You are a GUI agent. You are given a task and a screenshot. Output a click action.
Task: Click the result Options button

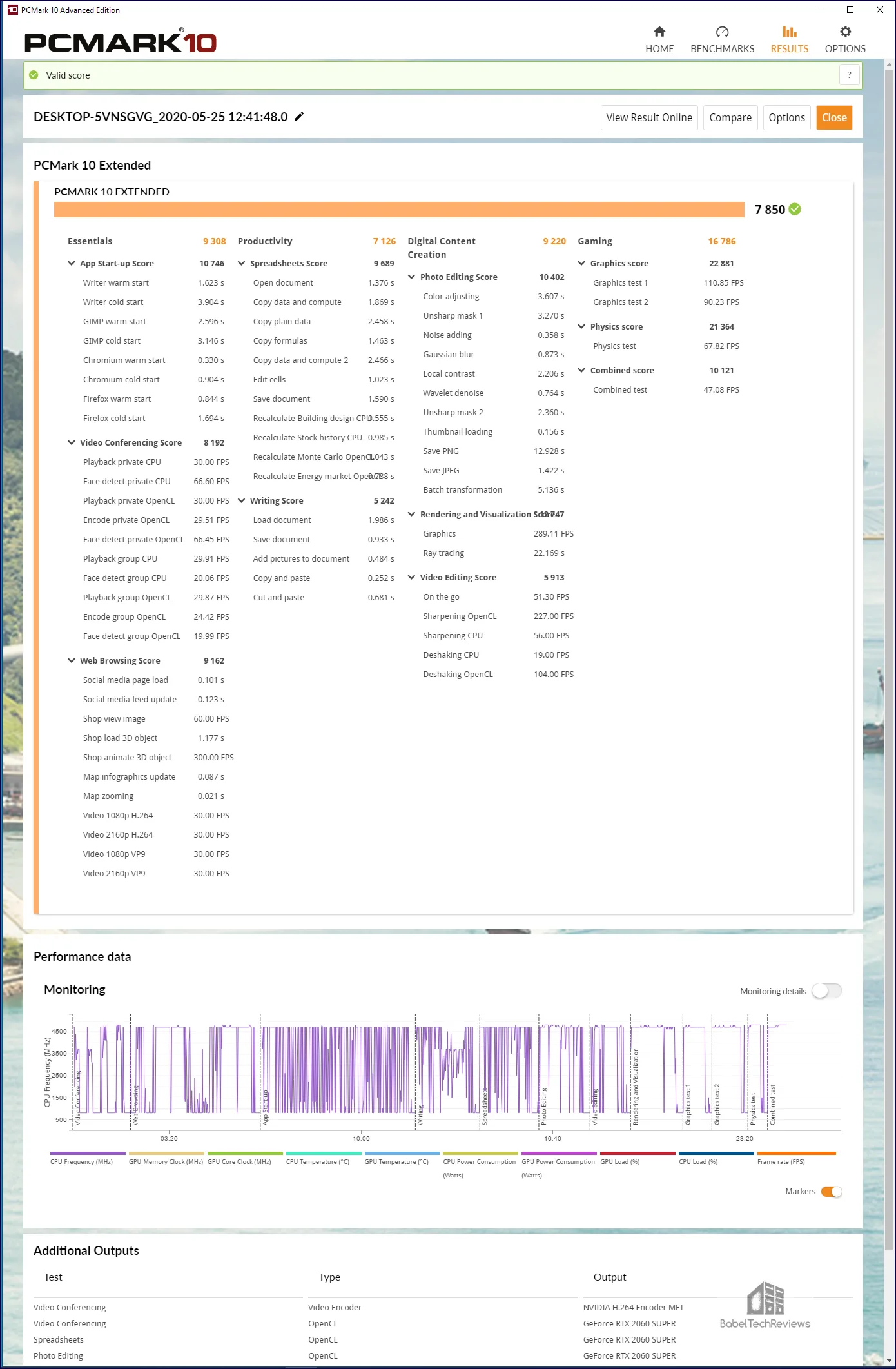pos(786,117)
